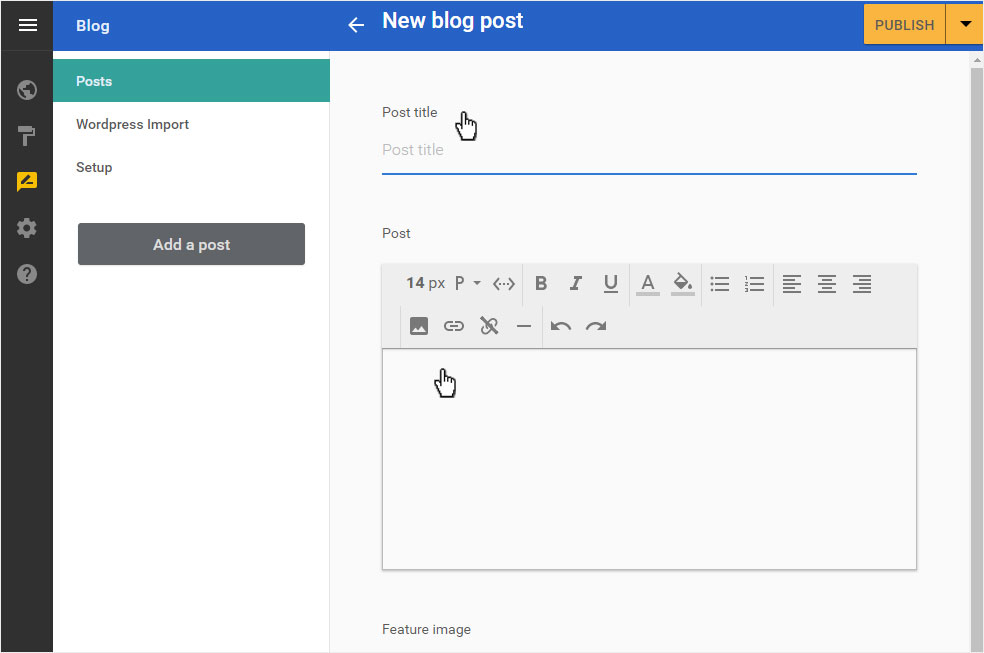Open the text color picker

pyautogui.click(x=647, y=284)
